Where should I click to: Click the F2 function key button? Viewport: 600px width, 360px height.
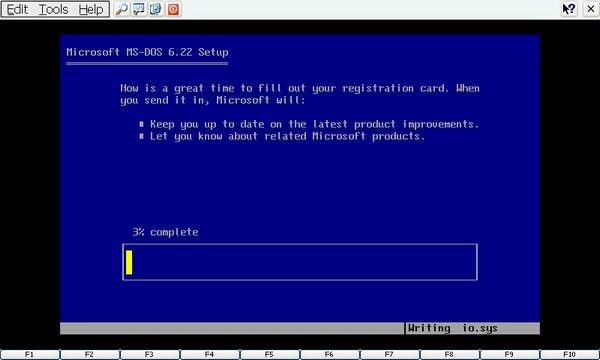(x=90, y=355)
